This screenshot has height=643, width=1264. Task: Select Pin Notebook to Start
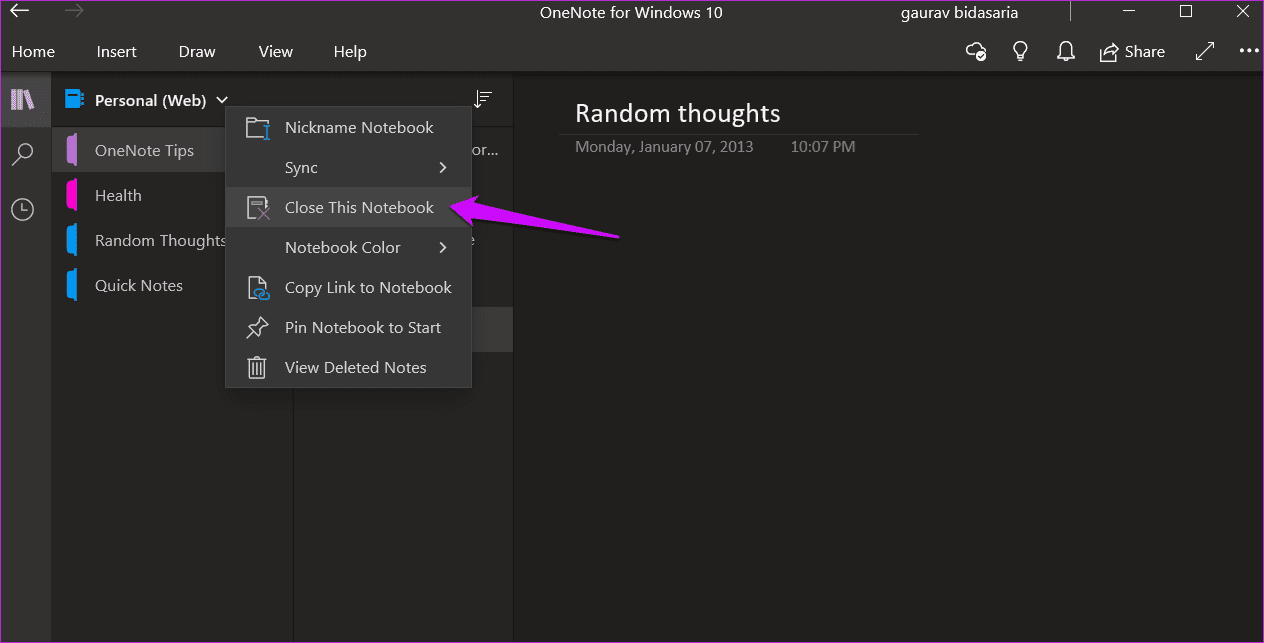click(x=348, y=327)
